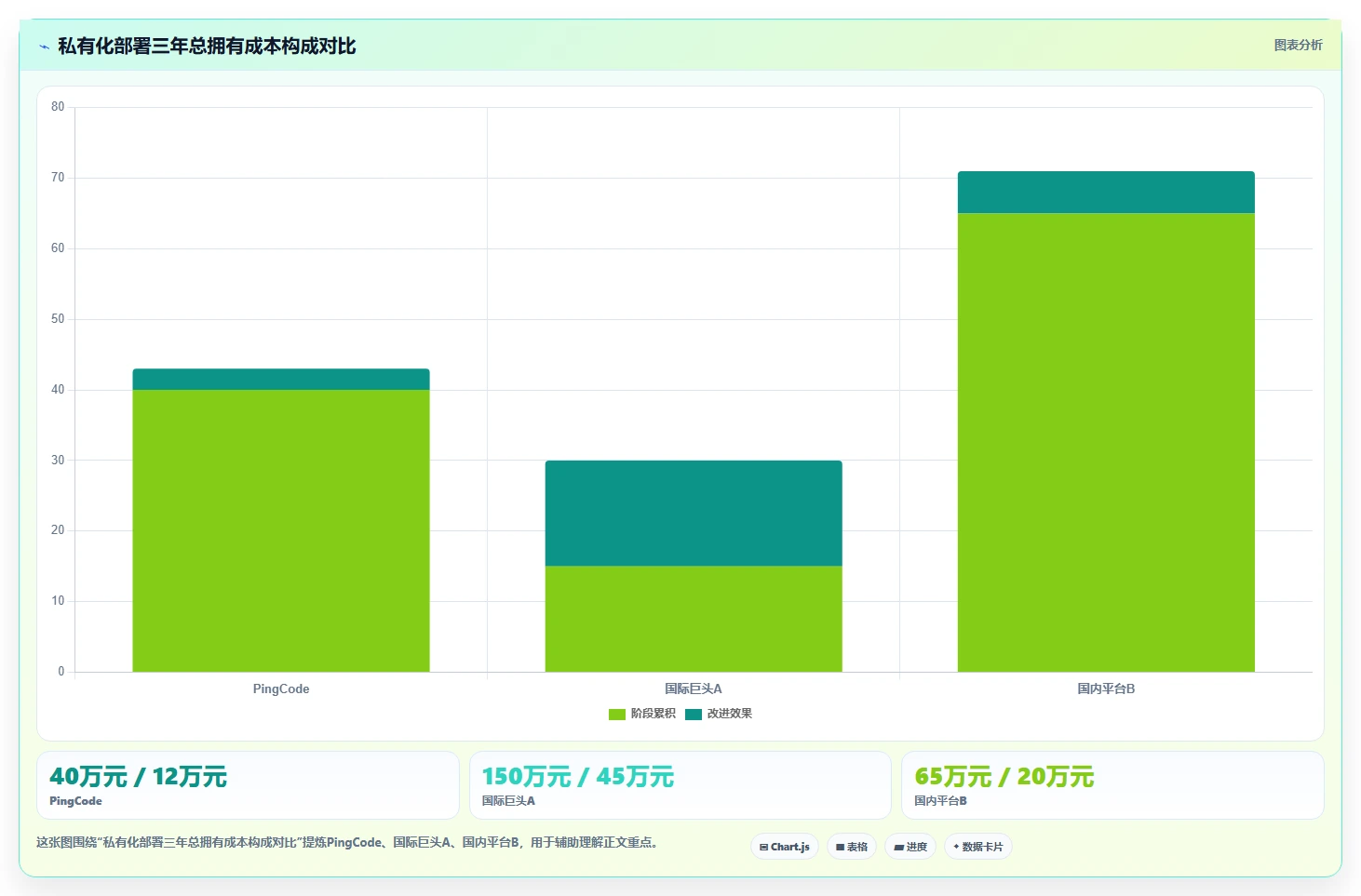Click the 图表分析 label in header
This screenshot has width=1361, height=896.
(1298, 45)
